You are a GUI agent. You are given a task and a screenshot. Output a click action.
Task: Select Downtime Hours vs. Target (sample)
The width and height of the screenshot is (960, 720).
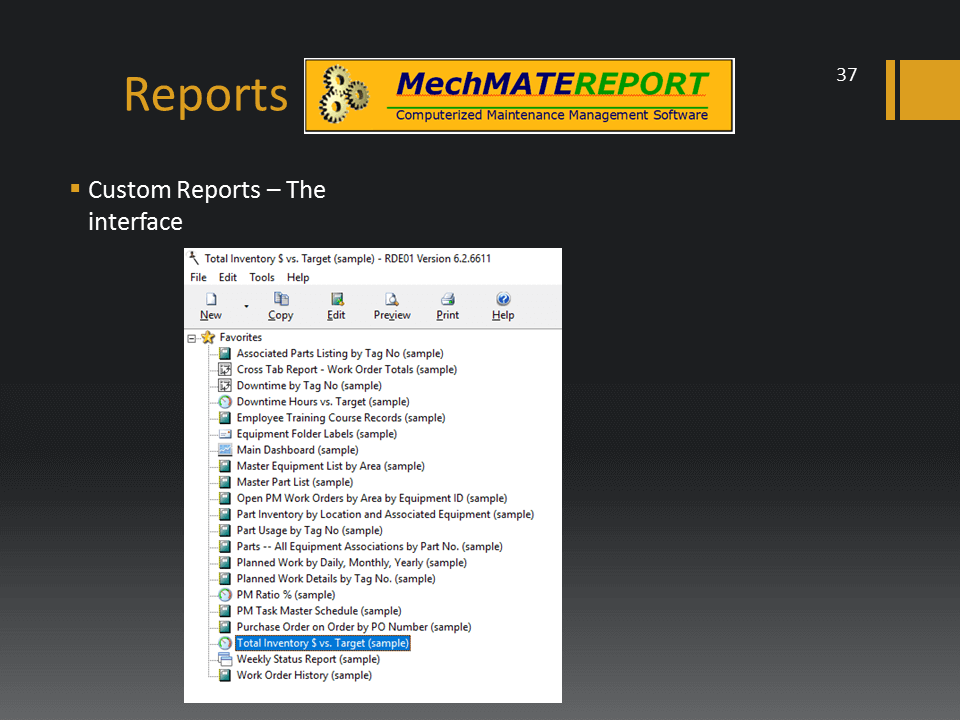coord(323,402)
